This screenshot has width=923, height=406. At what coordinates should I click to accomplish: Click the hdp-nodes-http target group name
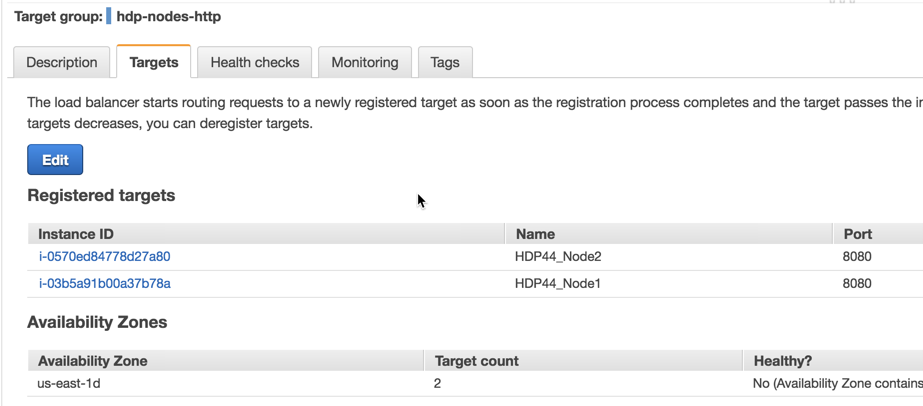tap(169, 16)
